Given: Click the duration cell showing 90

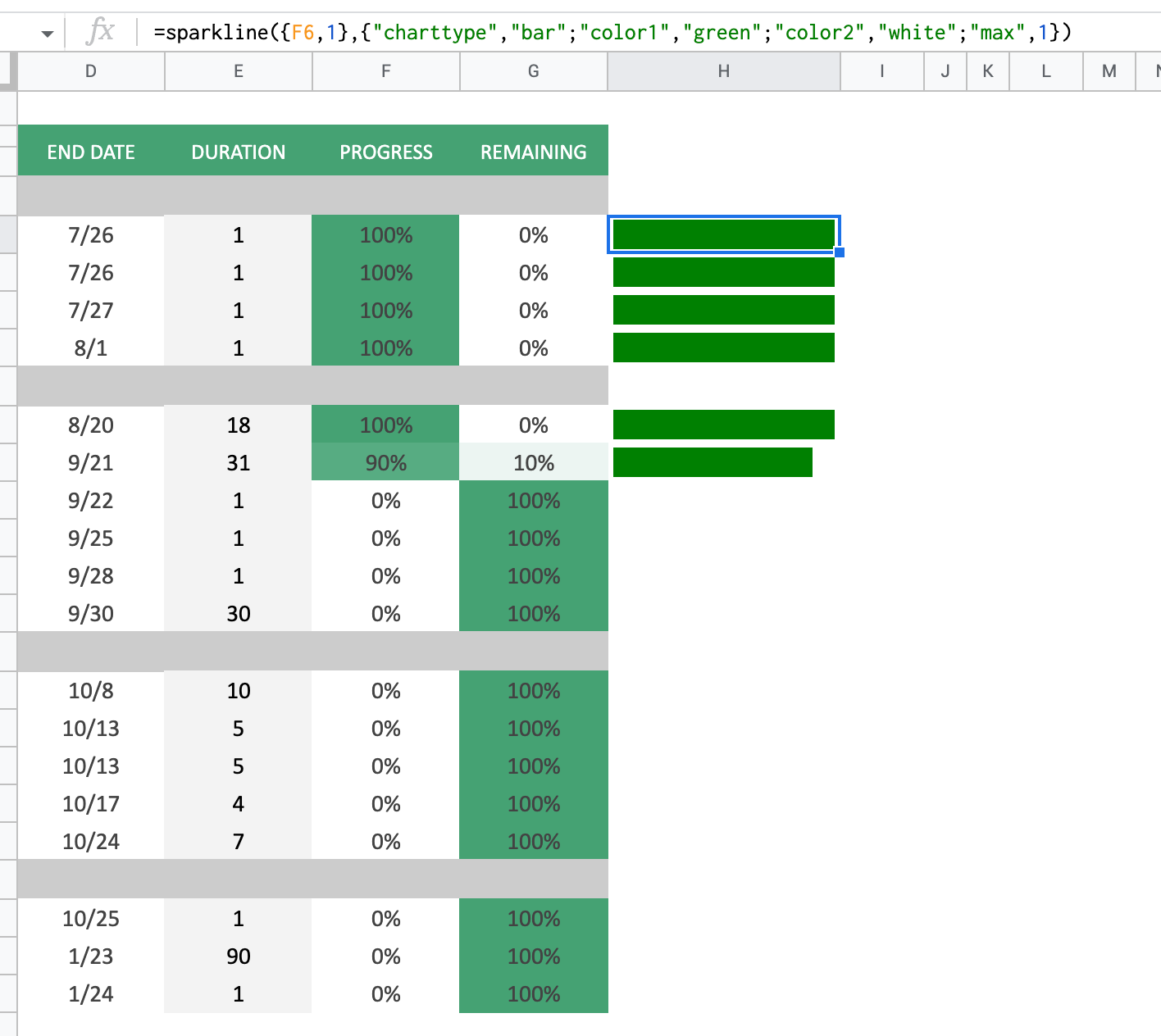Looking at the screenshot, I should [238, 956].
